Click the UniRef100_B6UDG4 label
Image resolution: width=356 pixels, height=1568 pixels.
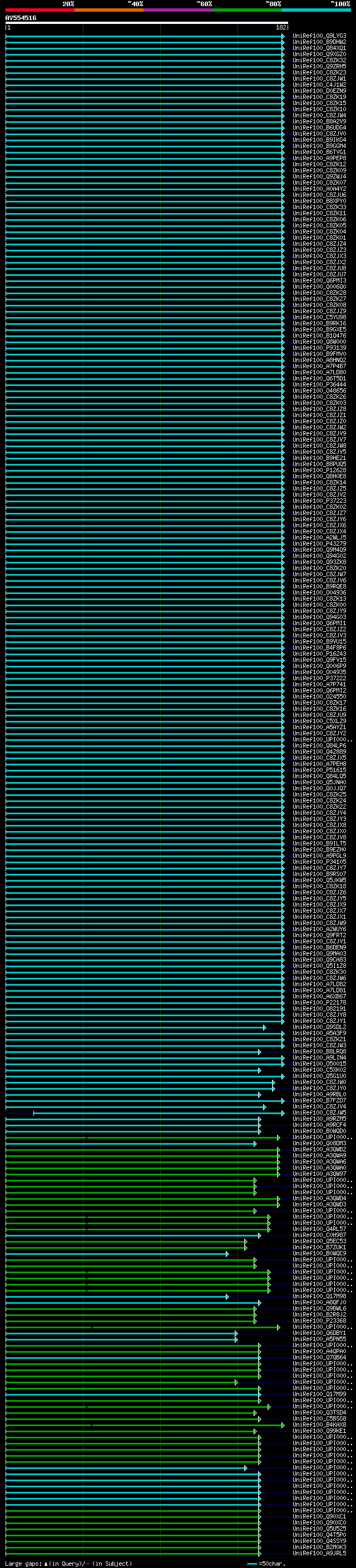pos(319,128)
